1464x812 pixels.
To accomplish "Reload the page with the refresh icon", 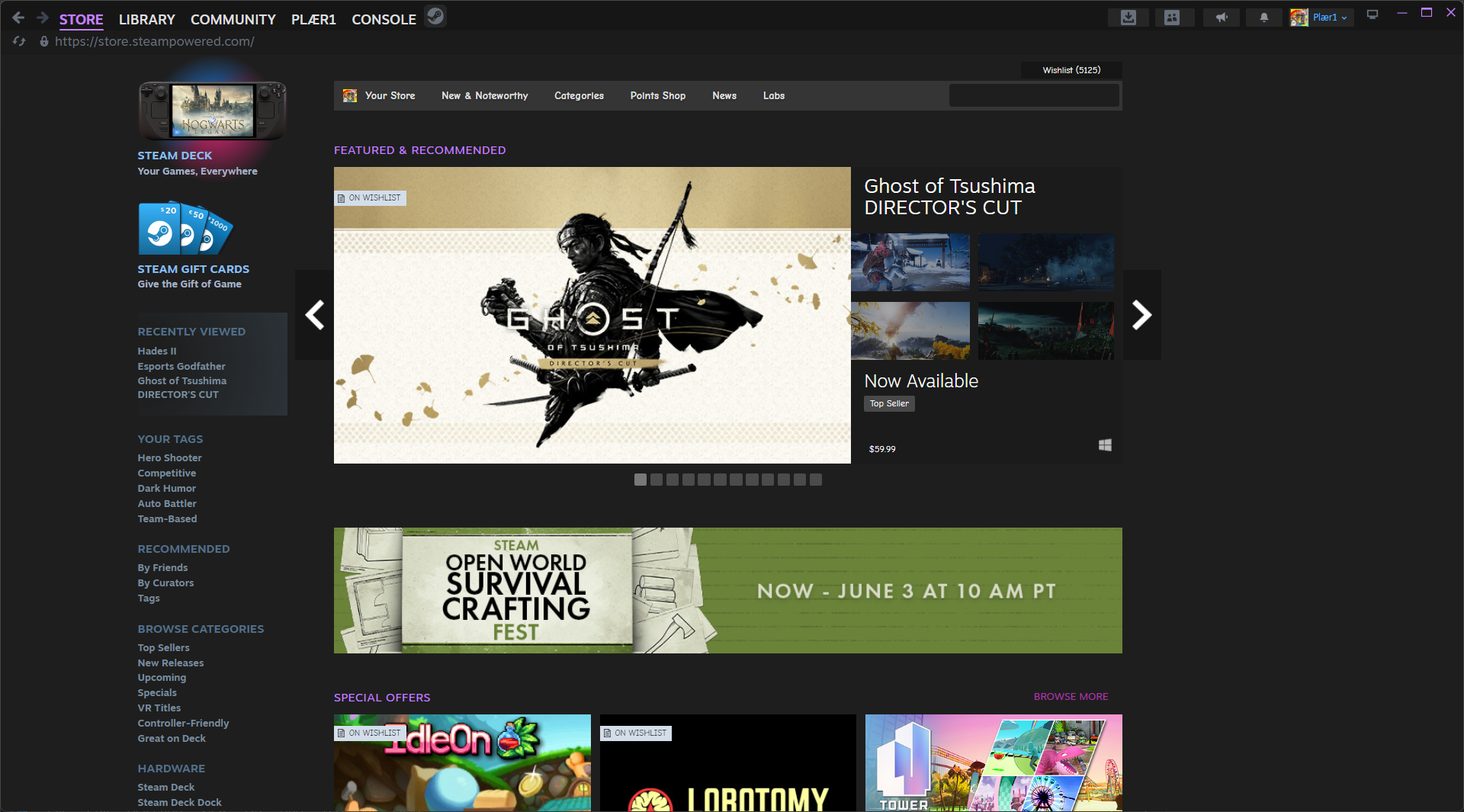I will click(x=19, y=41).
